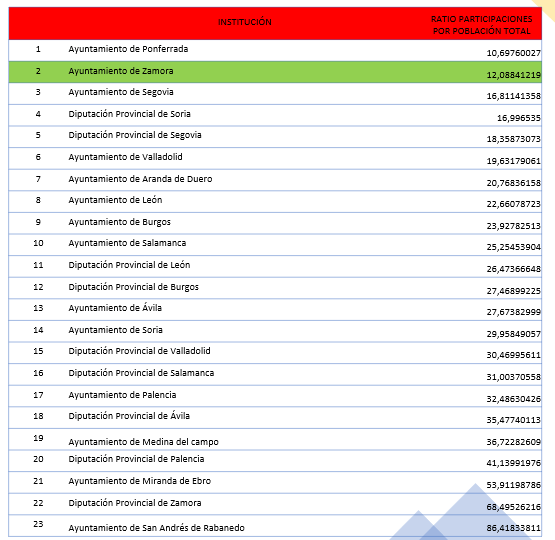This screenshot has height=540, width=555.
Task: Select the Ayuntamiento de Segovia cell
Action: click(121, 92)
